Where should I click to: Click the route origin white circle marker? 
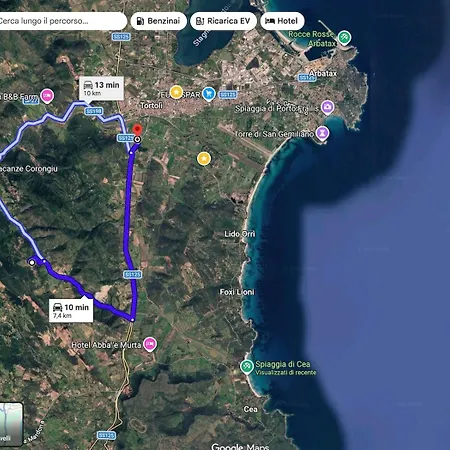point(32,262)
